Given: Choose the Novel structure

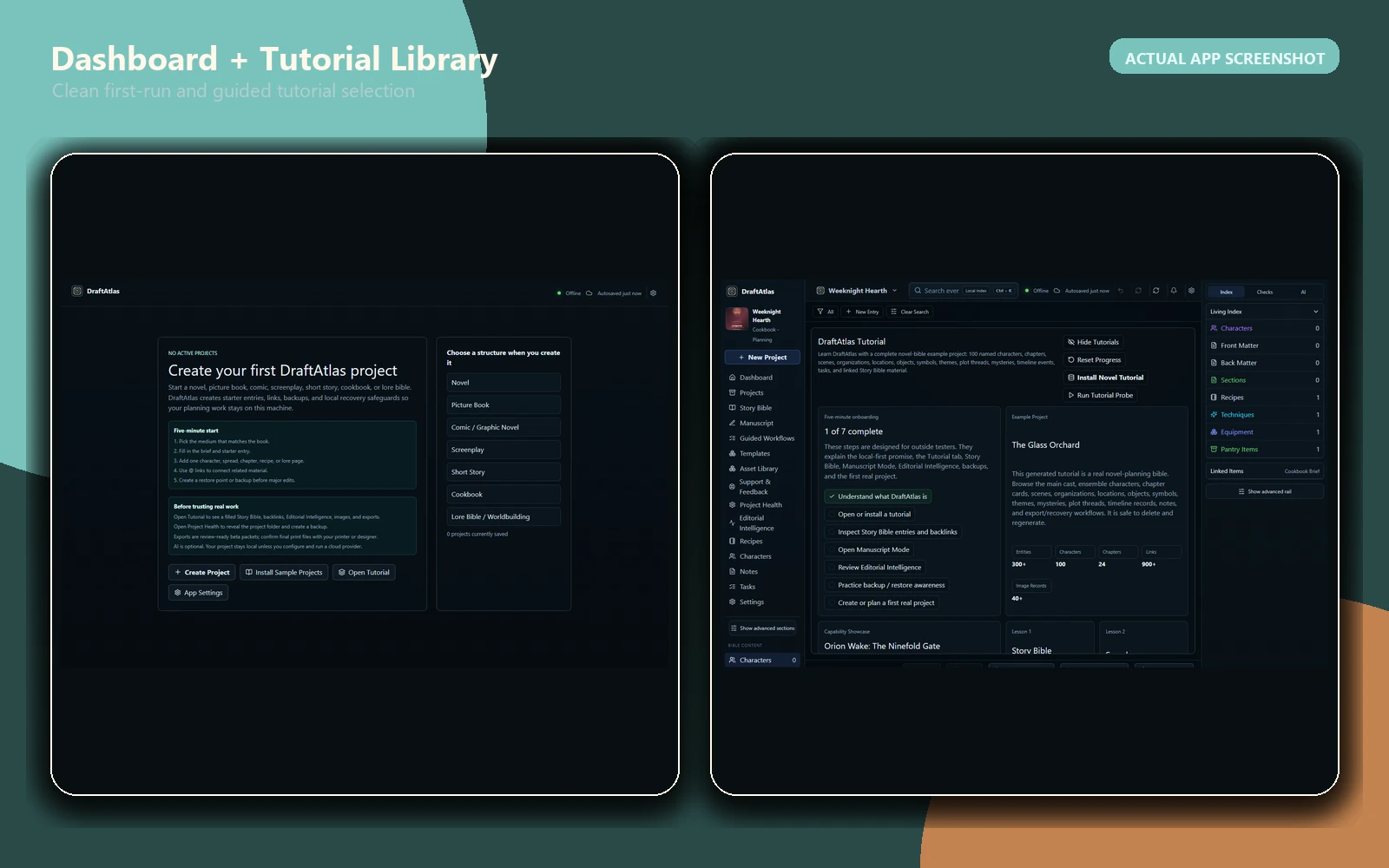Looking at the screenshot, I should [504, 383].
